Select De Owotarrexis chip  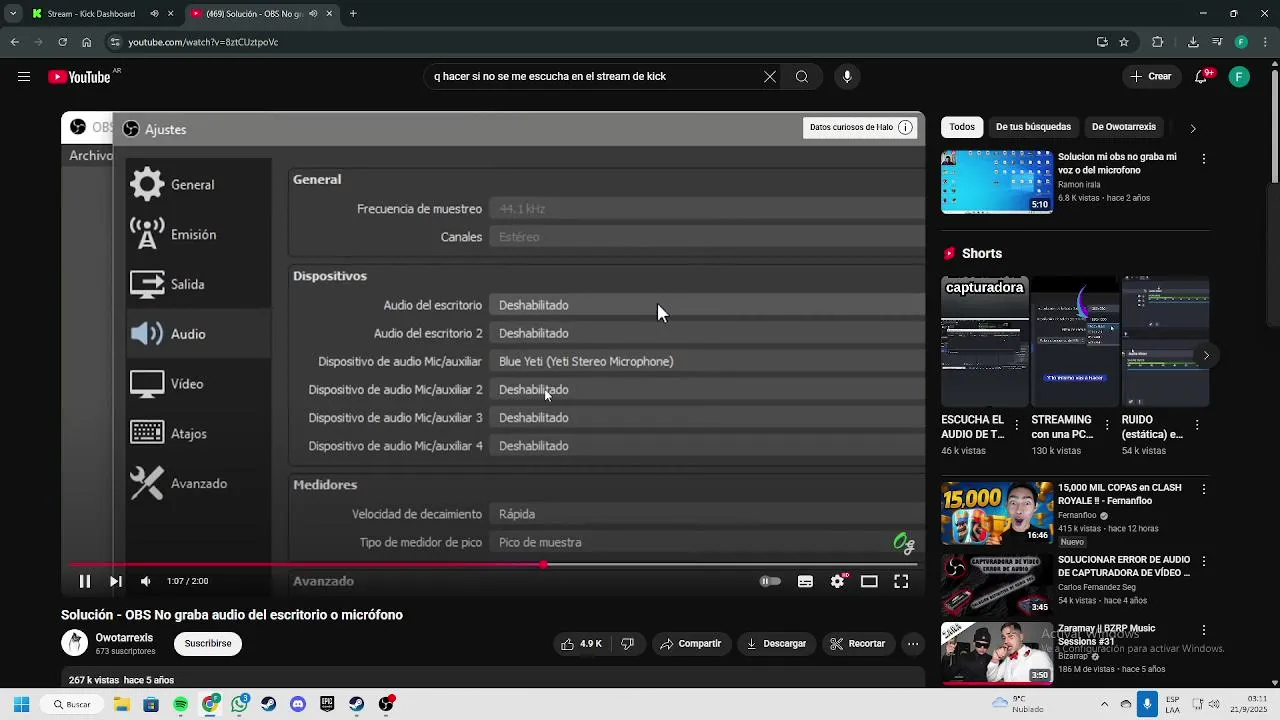pyautogui.click(x=1124, y=127)
